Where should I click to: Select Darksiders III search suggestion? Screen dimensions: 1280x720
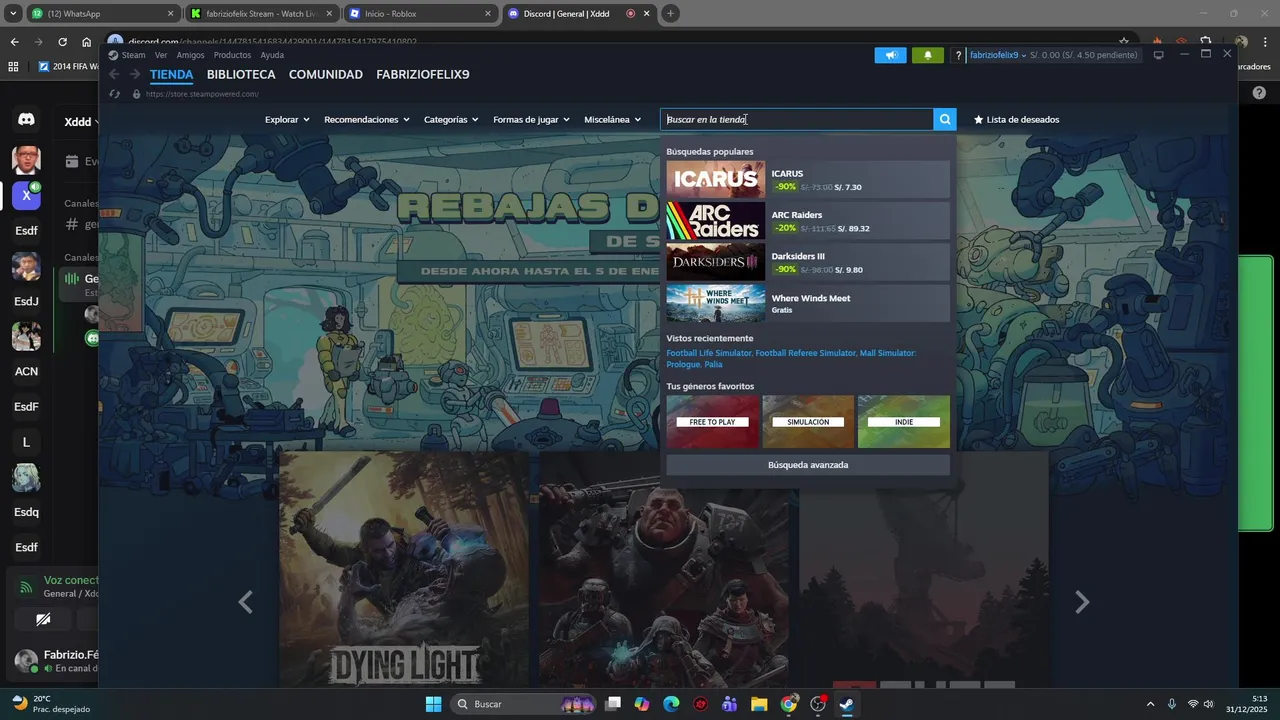(808, 262)
